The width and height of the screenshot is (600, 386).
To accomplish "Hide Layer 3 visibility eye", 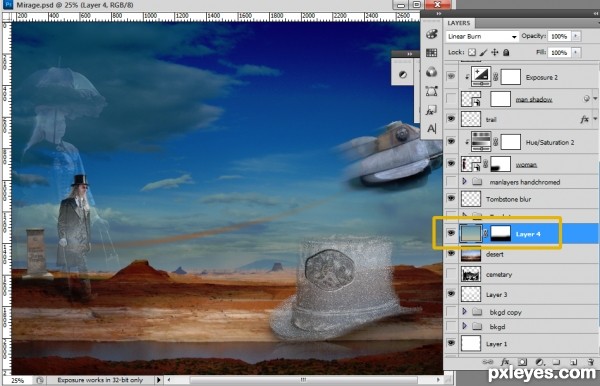I will pos(452,293).
